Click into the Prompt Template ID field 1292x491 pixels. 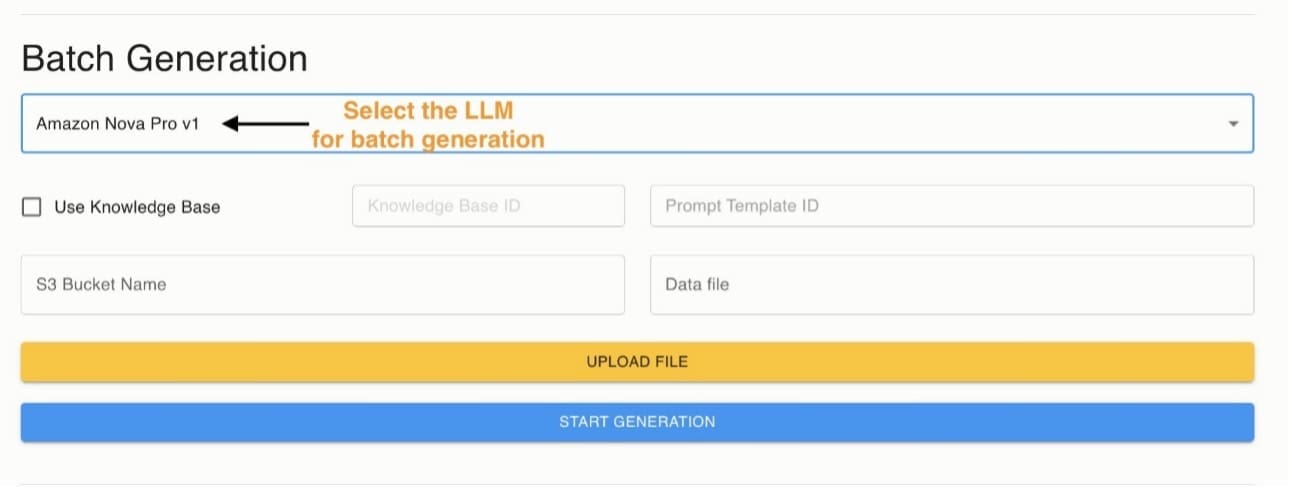tap(951, 206)
